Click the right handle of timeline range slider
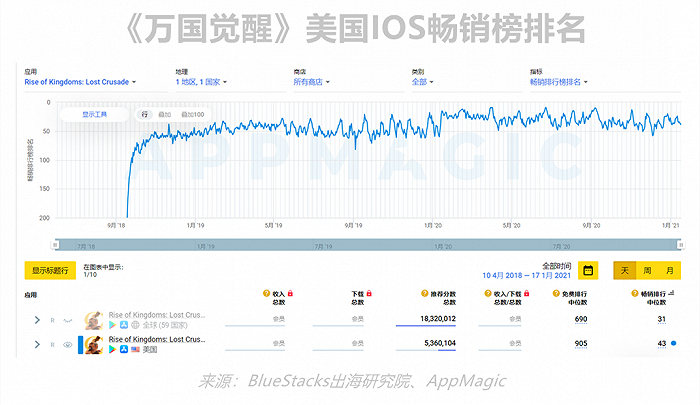700x405 pixels. click(x=681, y=245)
